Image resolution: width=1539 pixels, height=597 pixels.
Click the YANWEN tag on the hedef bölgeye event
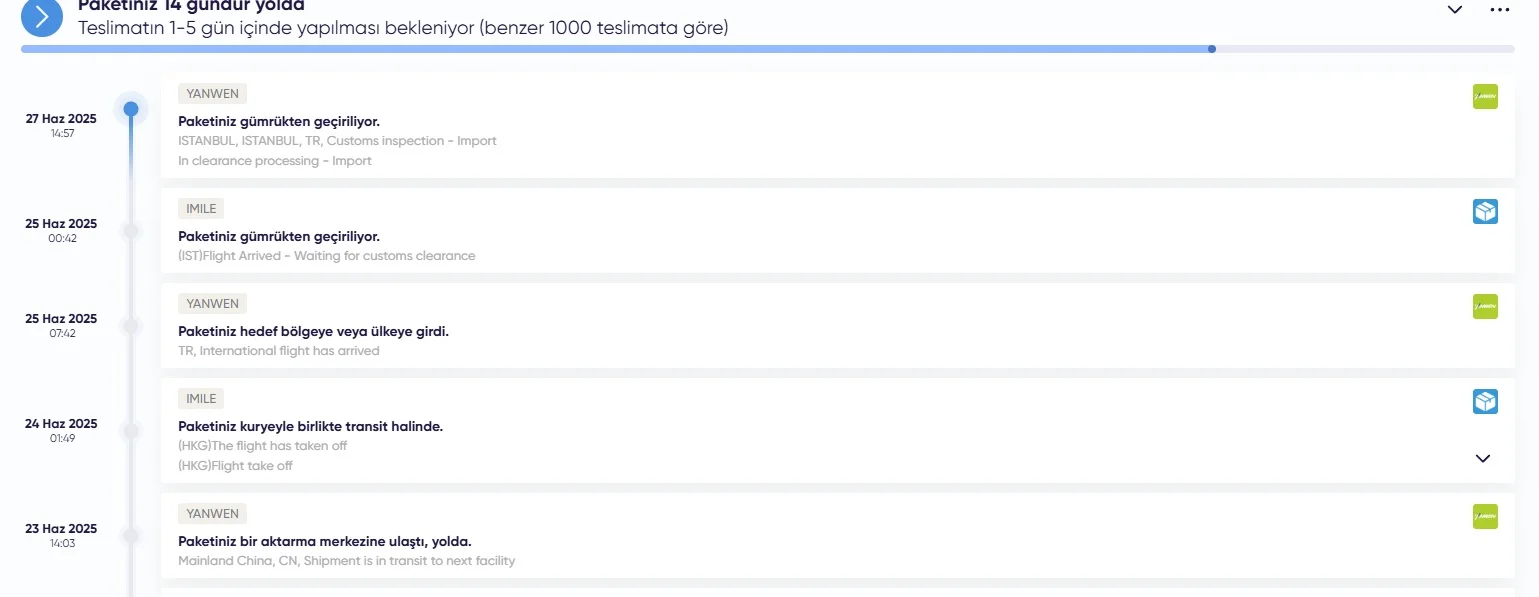pyautogui.click(x=212, y=304)
